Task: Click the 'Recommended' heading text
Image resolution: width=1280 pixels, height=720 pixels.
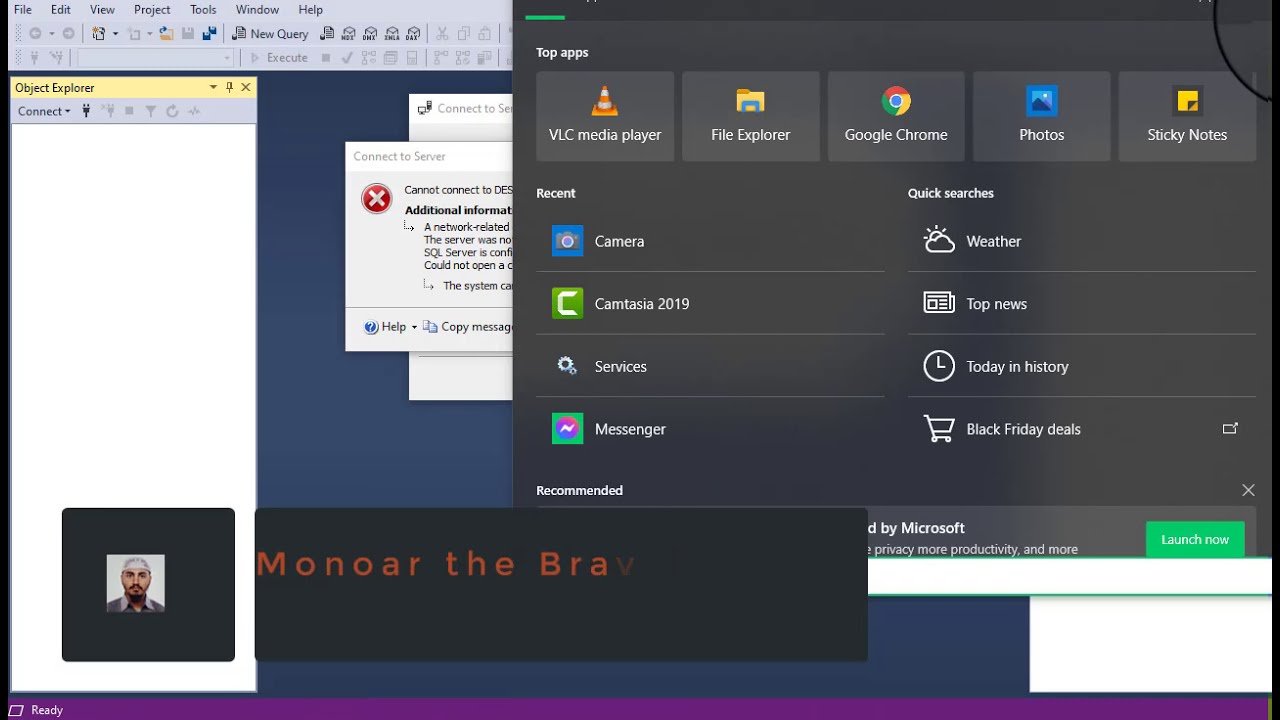Action: click(579, 490)
